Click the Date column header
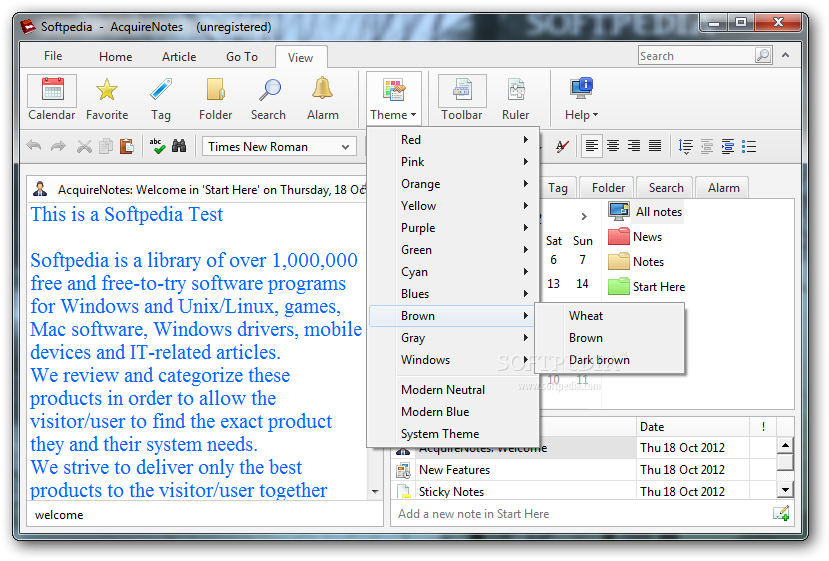The image size is (829, 561). coord(693,427)
